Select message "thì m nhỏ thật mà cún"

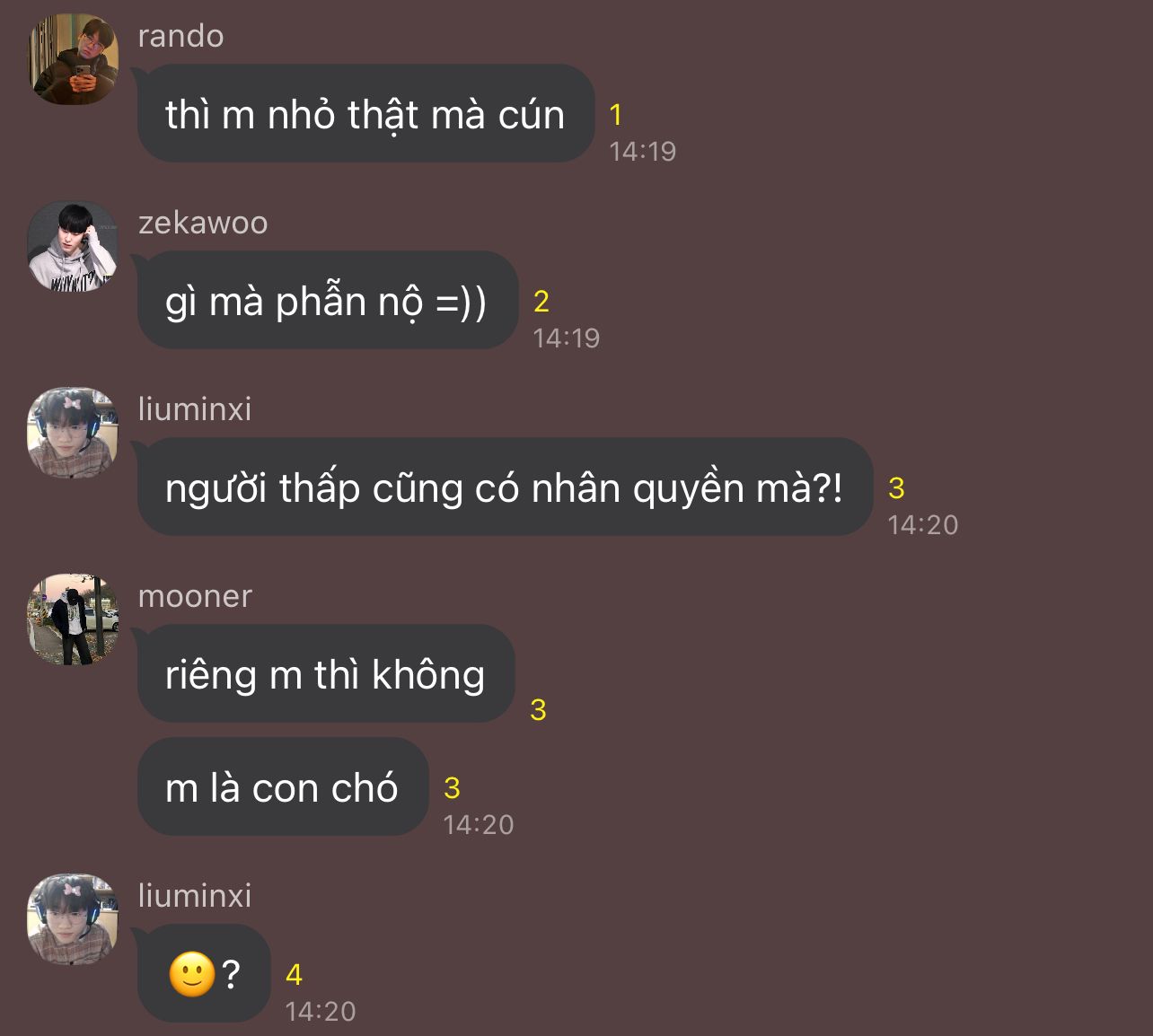pyautogui.click(x=366, y=114)
